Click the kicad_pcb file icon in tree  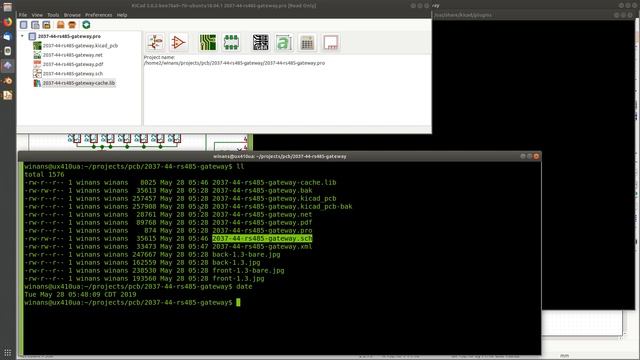click(x=37, y=46)
